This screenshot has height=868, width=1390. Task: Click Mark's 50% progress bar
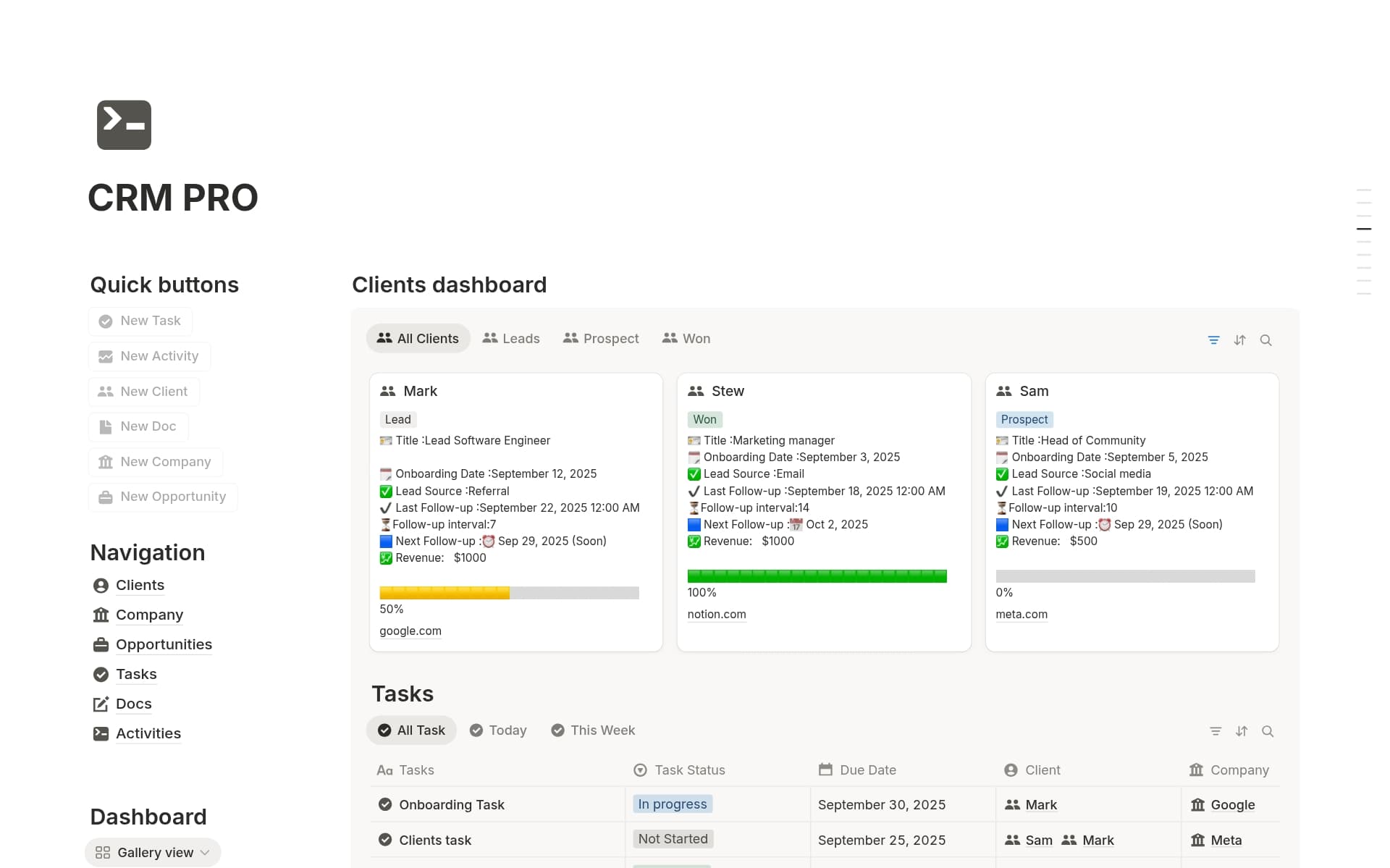[507, 592]
